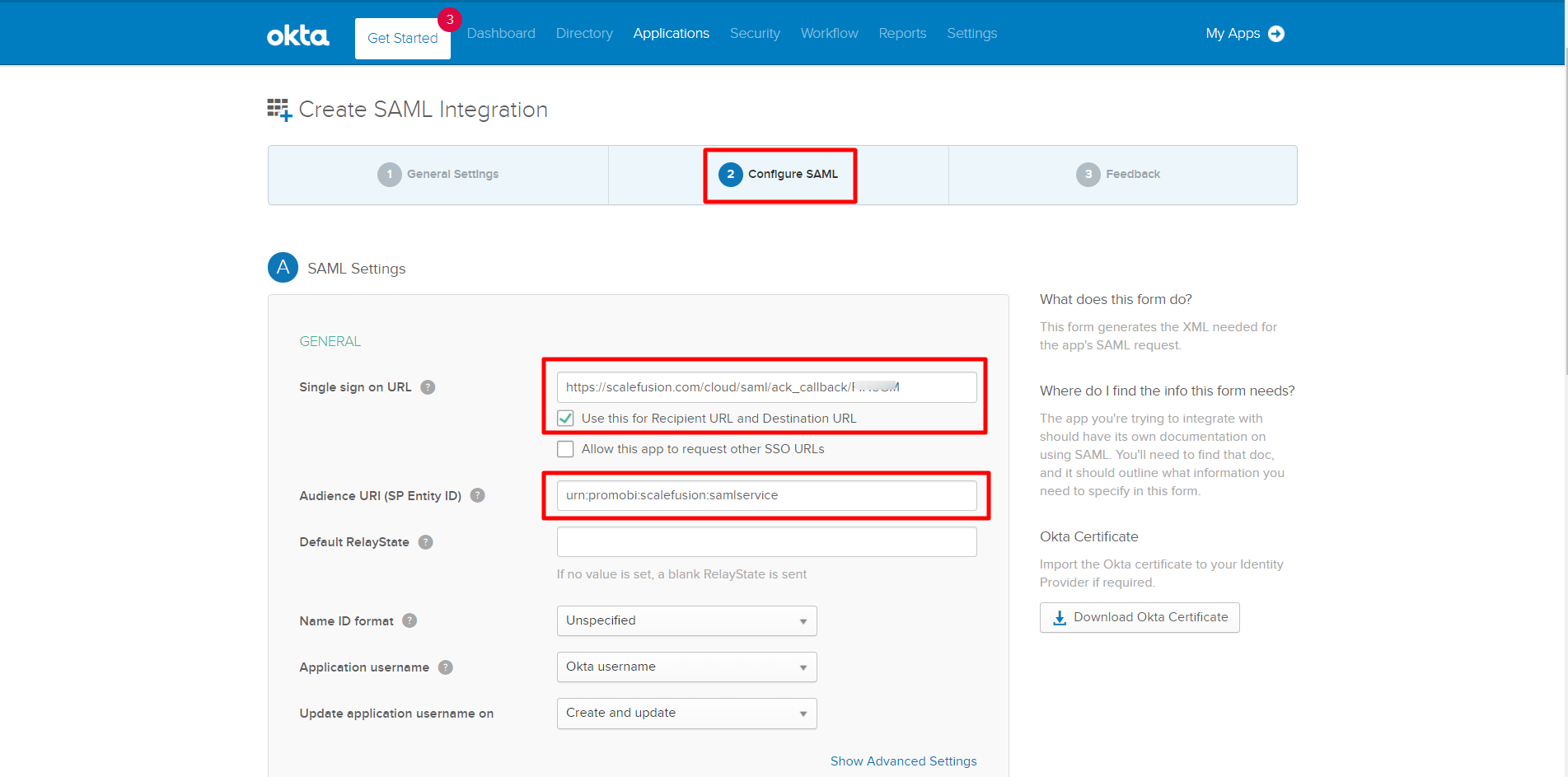Image resolution: width=1568 pixels, height=777 pixels.
Task: Click the 'Okta Certificate' heading
Action: (x=1088, y=536)
